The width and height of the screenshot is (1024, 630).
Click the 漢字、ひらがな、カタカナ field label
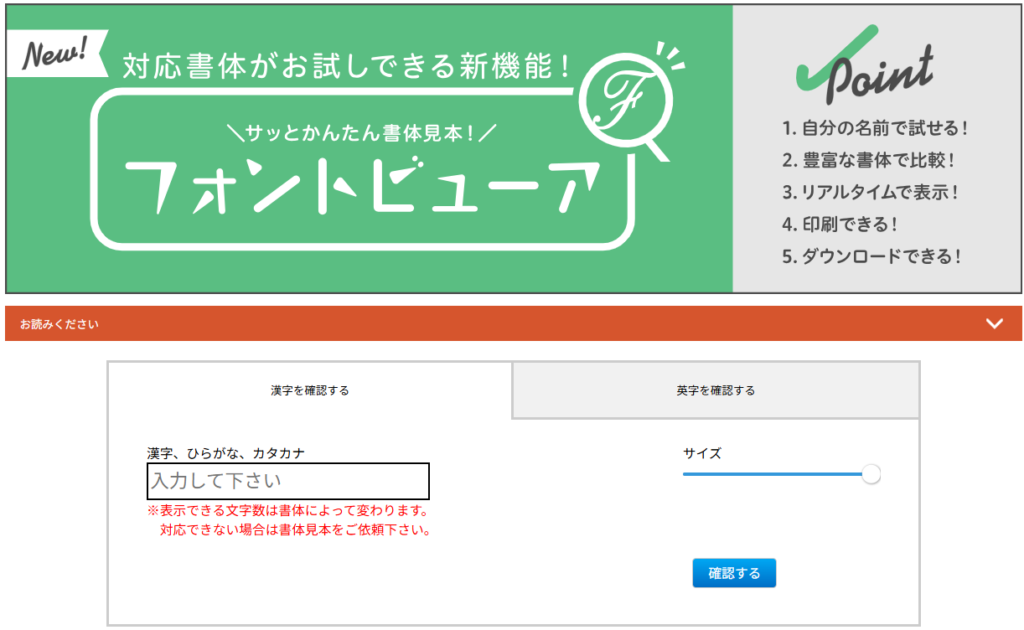(x=226, y=453)
